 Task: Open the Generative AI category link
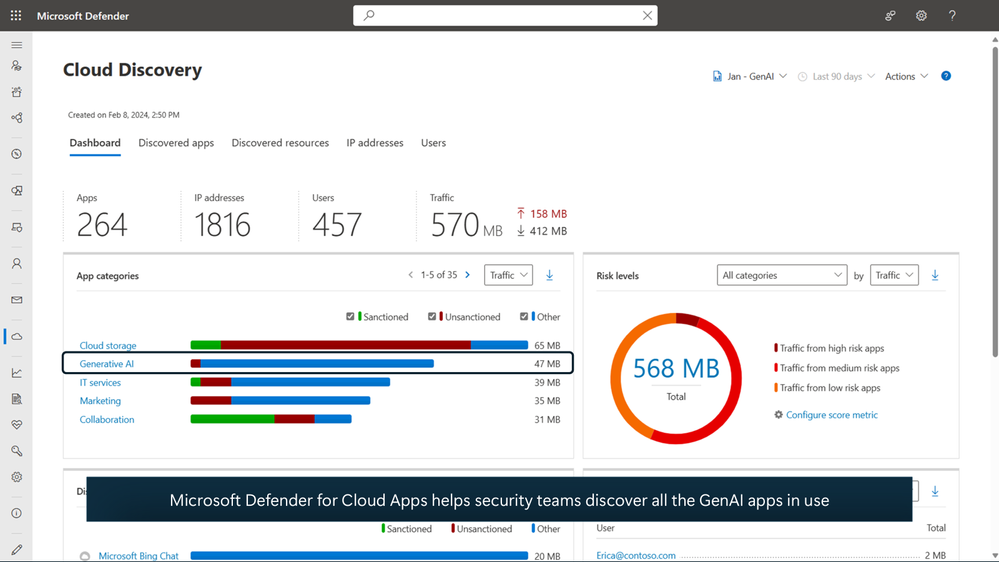(x=106, y=364)
